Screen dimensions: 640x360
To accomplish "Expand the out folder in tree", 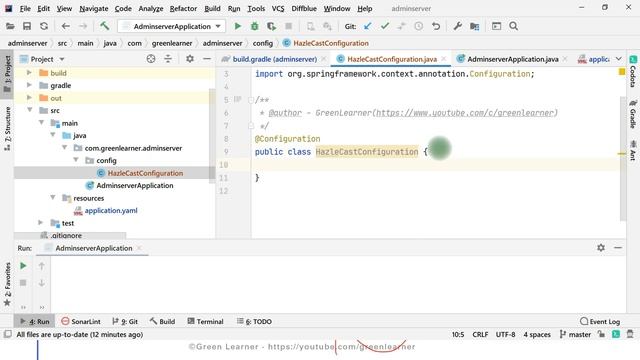I will pos(29,98).
